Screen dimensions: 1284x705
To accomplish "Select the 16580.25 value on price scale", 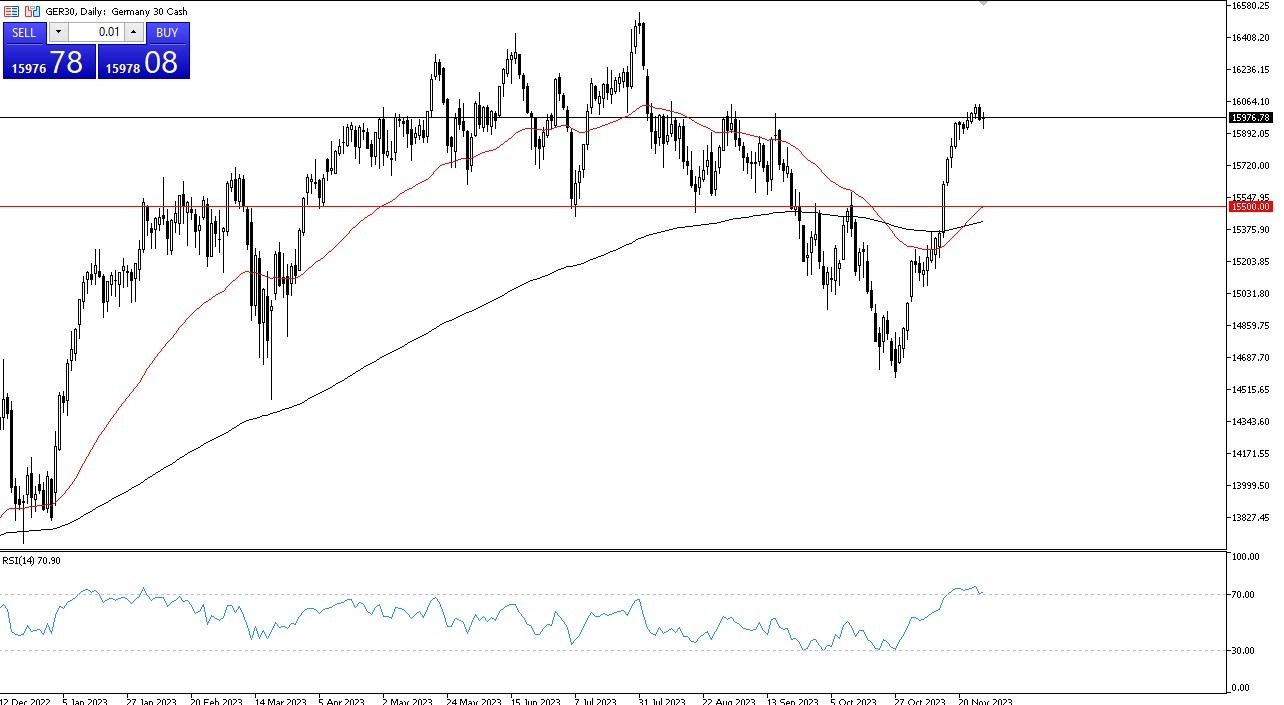I will (x=1253, y=4).
